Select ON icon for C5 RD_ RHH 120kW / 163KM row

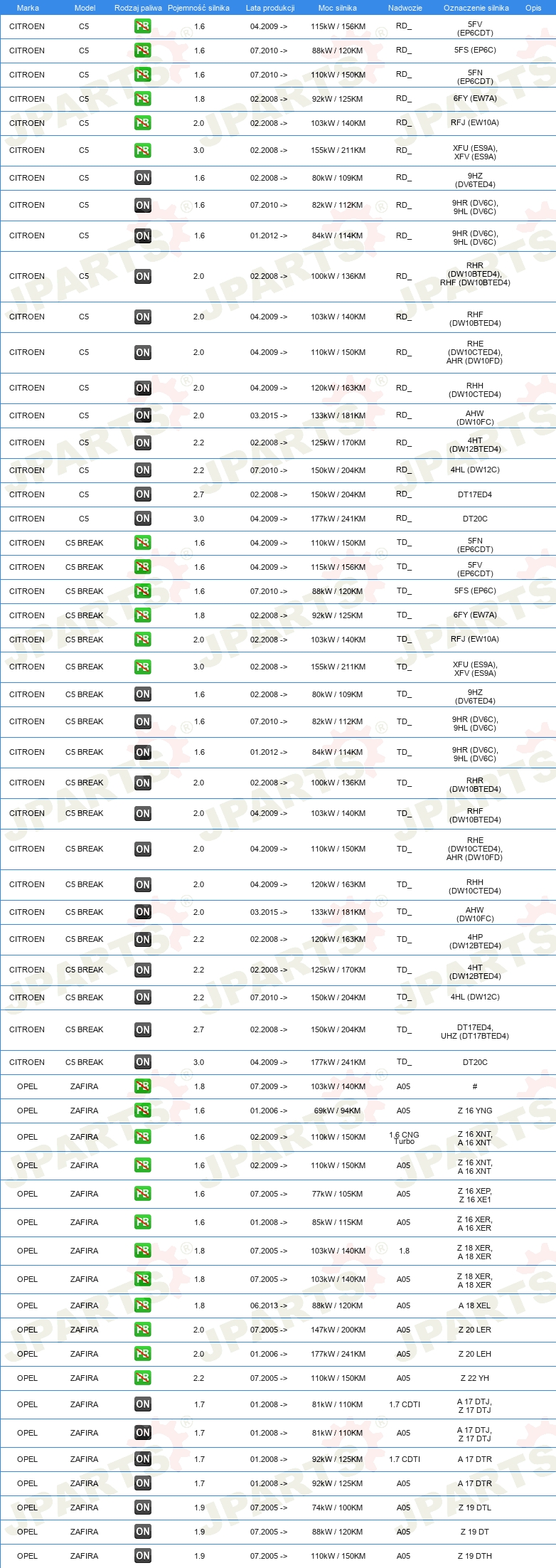coord(143,388)
